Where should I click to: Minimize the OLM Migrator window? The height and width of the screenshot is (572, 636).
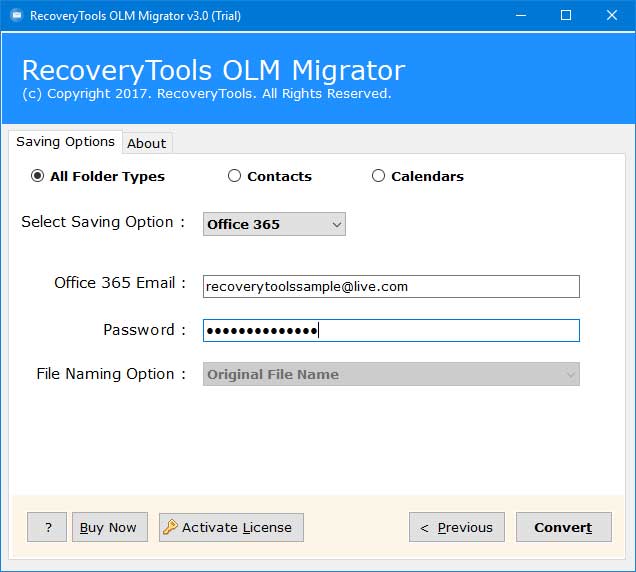(x=521, y=15)
